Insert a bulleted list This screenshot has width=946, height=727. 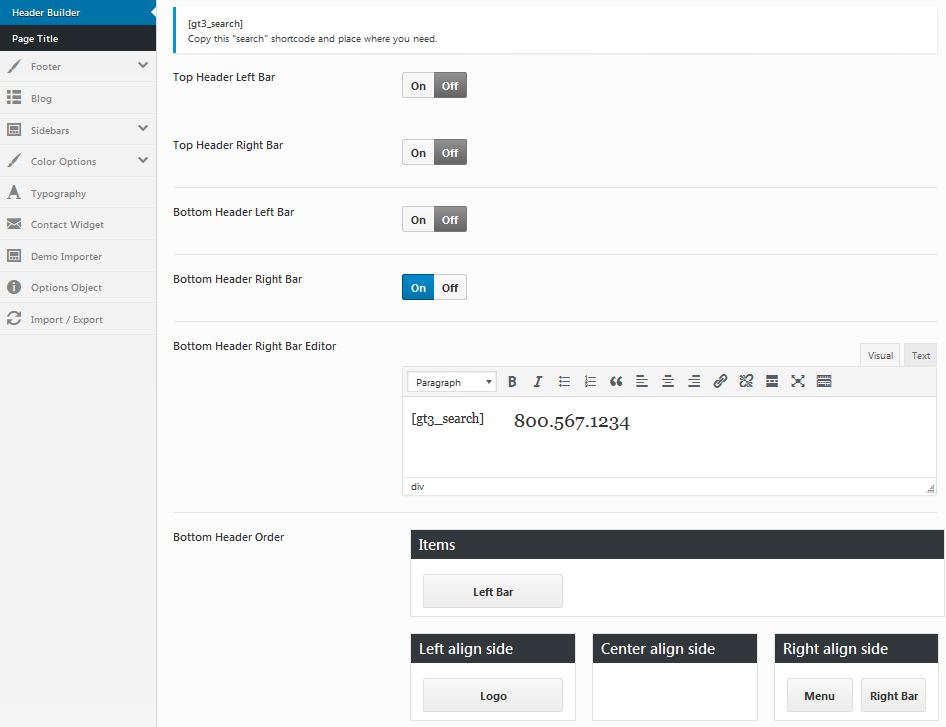[x=564, y=382]
